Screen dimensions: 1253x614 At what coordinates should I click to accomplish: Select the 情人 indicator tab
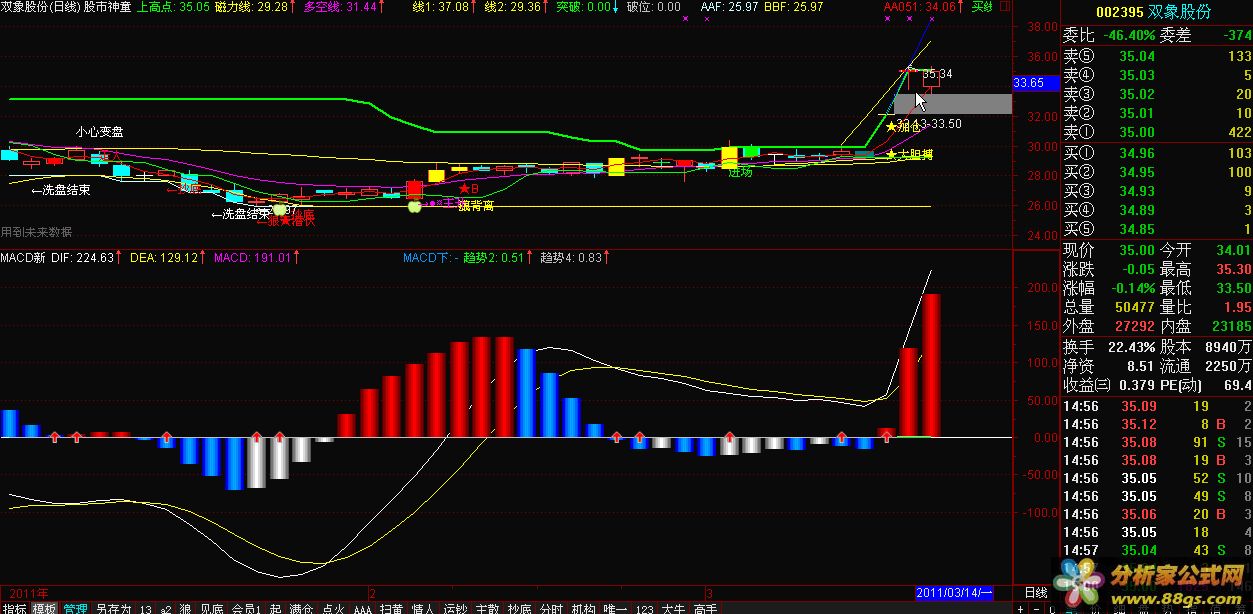coord(423,607)
